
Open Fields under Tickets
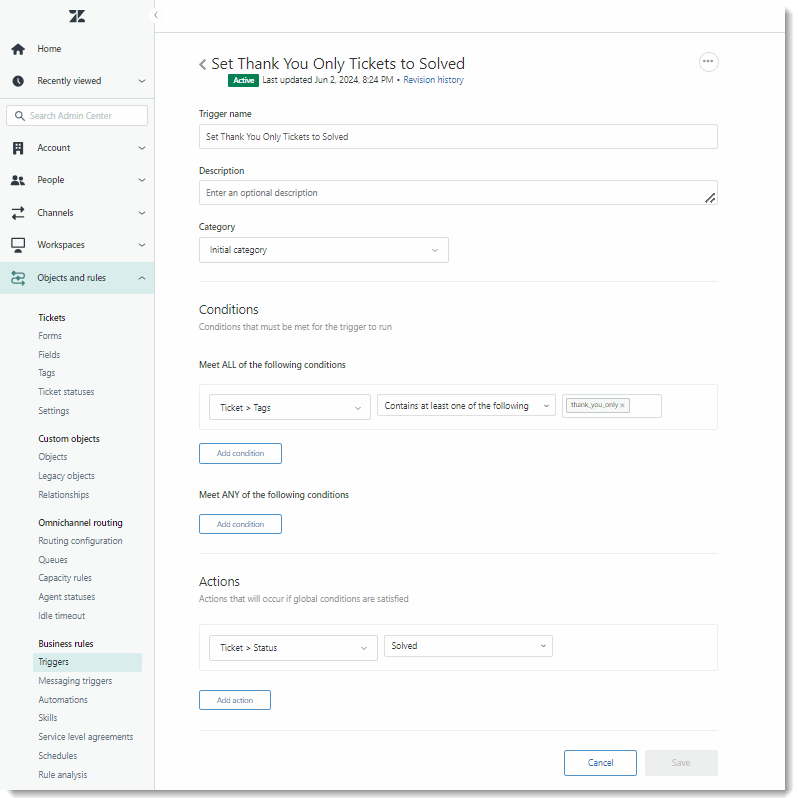point(49,355)
